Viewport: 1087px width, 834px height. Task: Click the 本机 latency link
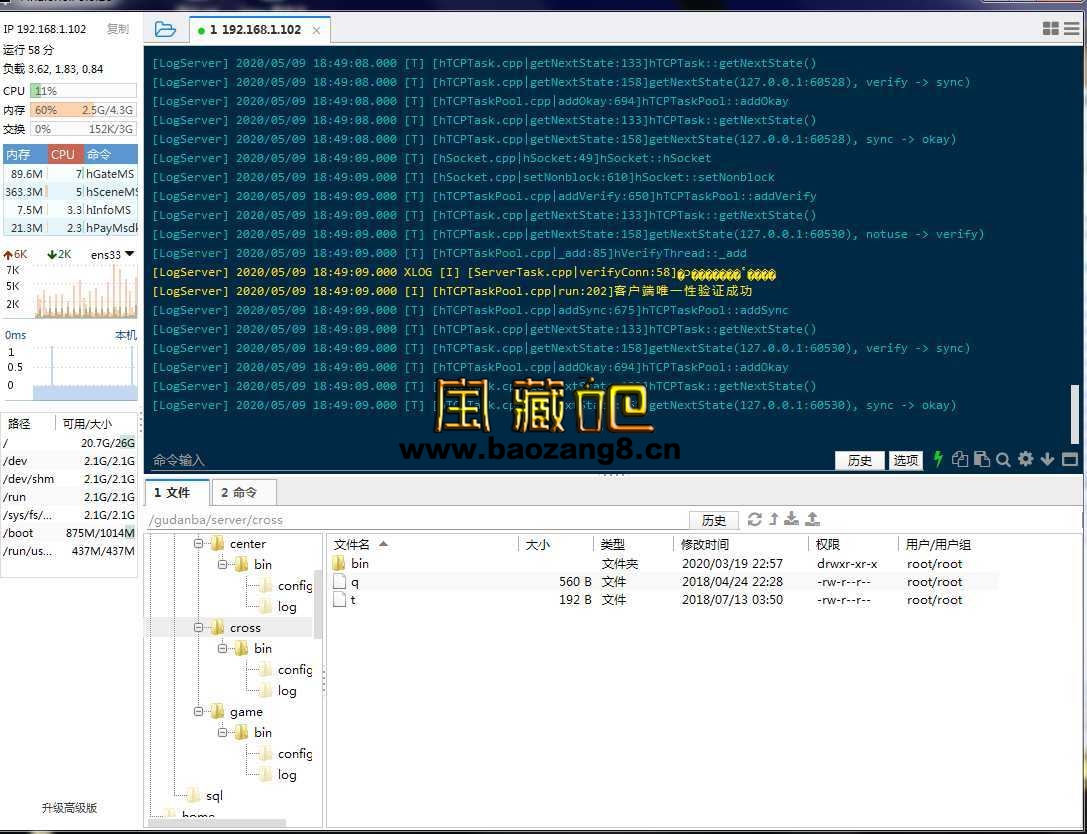click(x=125, y=336)
